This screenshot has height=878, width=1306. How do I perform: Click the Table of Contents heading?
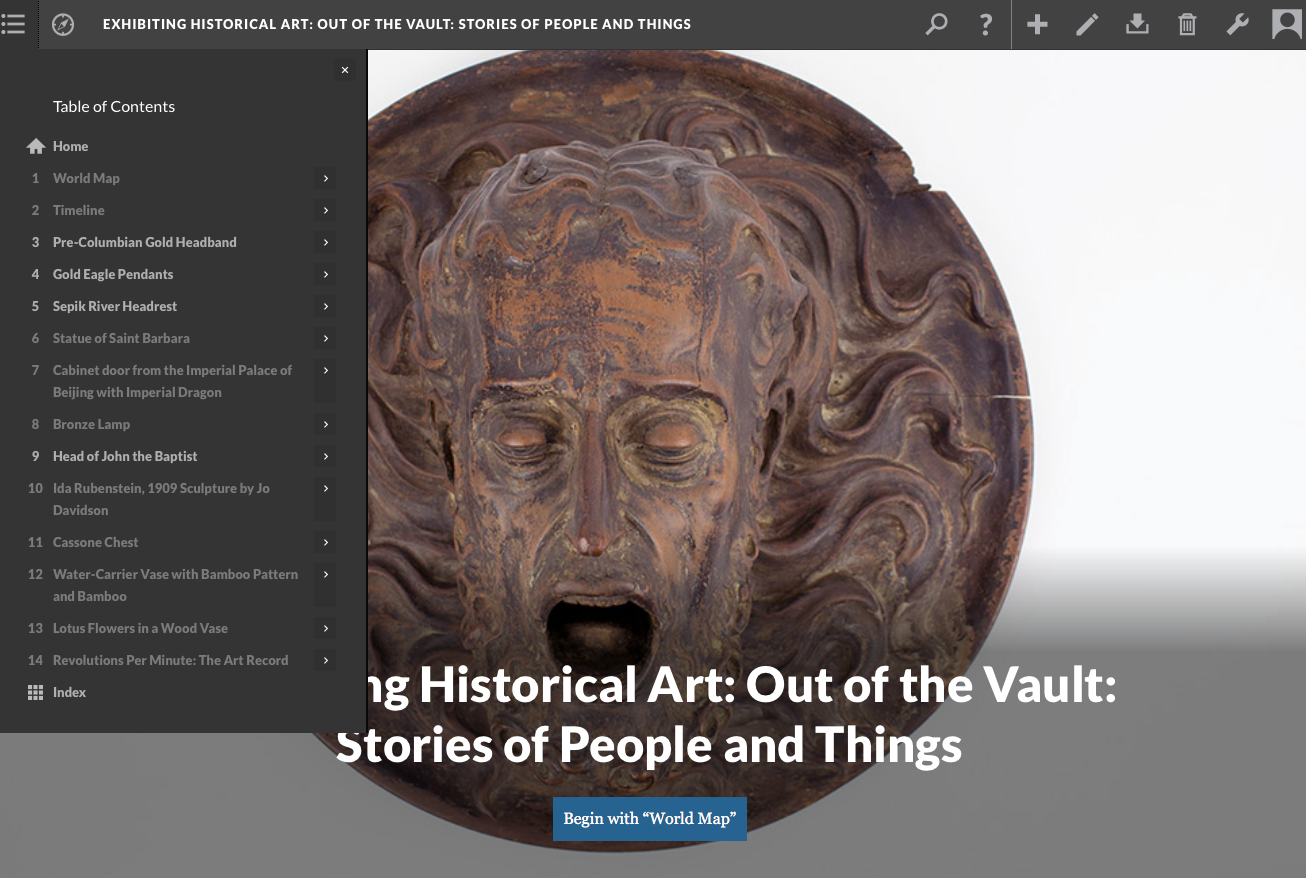pos(114,106)
